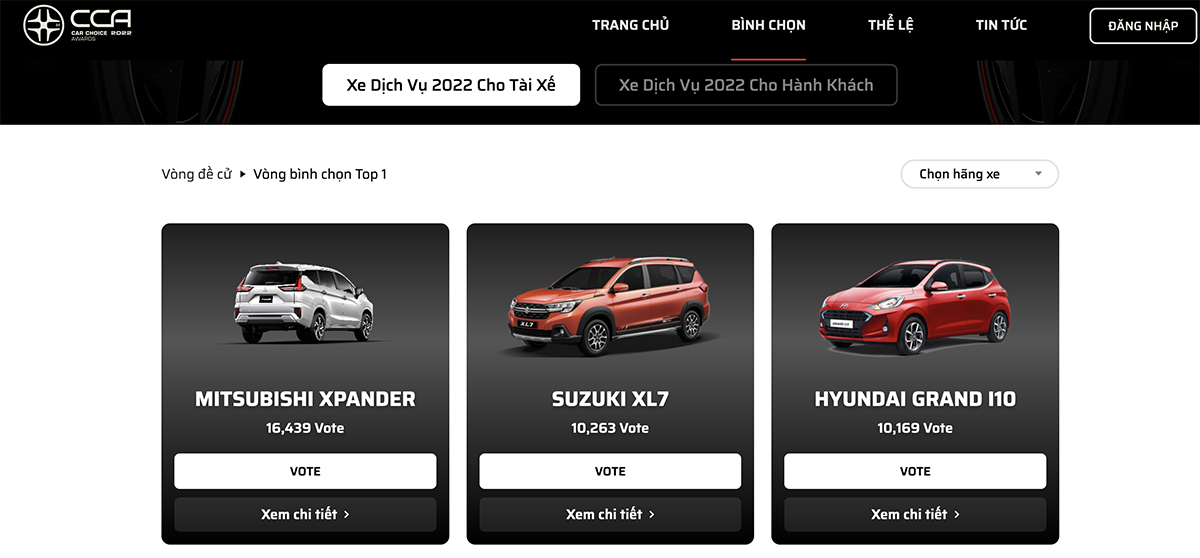Click the dropdown arrow in Chọn hãng xe
The height and width of the screenshot is (558, 1200).
click(1038, 174)
